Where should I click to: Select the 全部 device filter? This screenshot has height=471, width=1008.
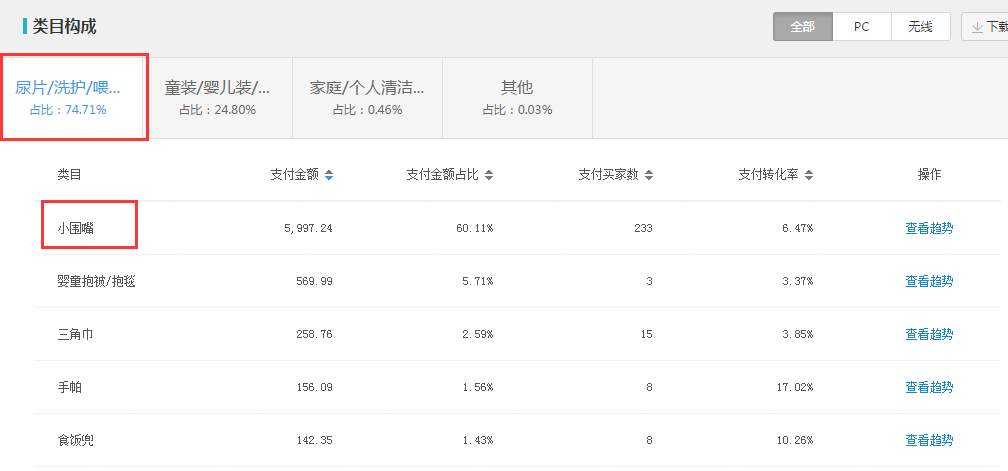(803, 27)
